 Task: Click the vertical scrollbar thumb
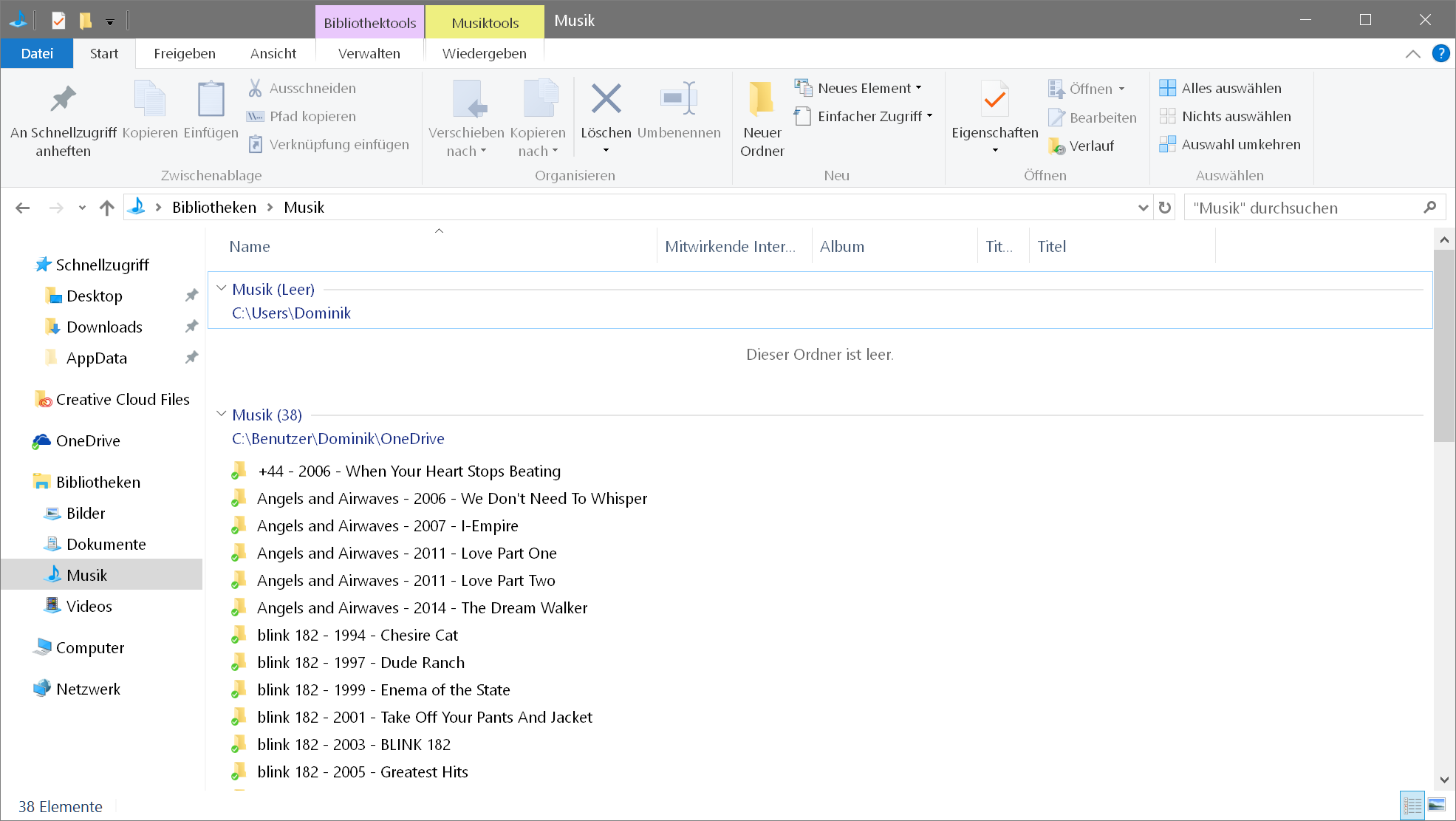click(x=1443, y=344)
